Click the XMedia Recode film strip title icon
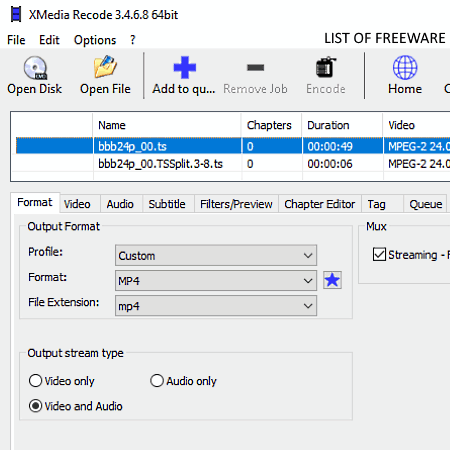This screenshot has width=450, height=450. [x=16, y=14]
